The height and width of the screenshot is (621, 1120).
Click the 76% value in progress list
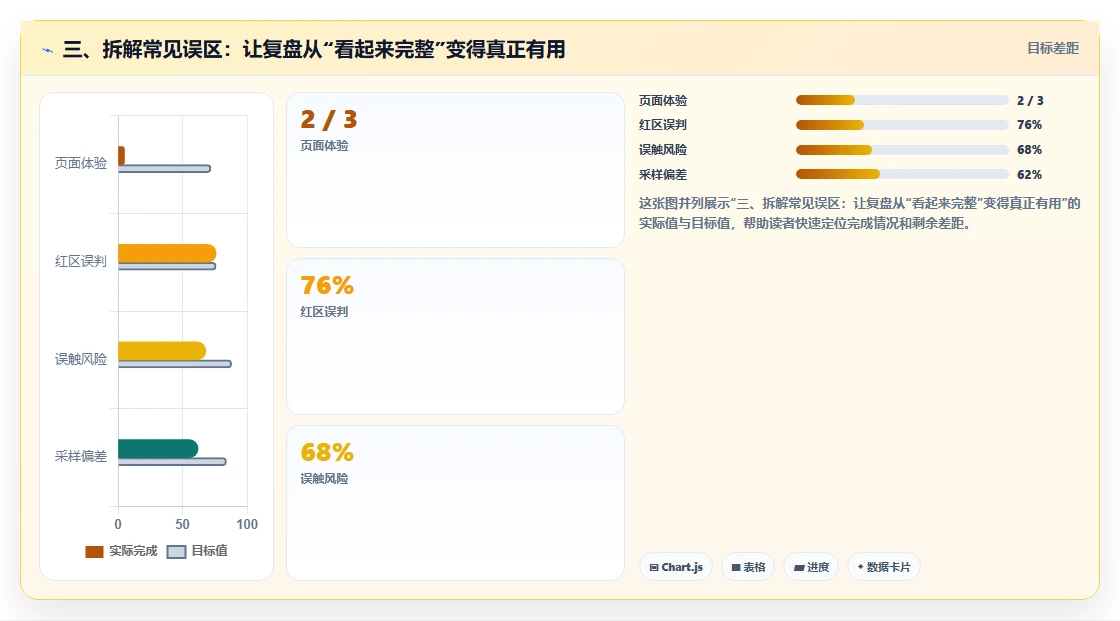click(1029, 125)
